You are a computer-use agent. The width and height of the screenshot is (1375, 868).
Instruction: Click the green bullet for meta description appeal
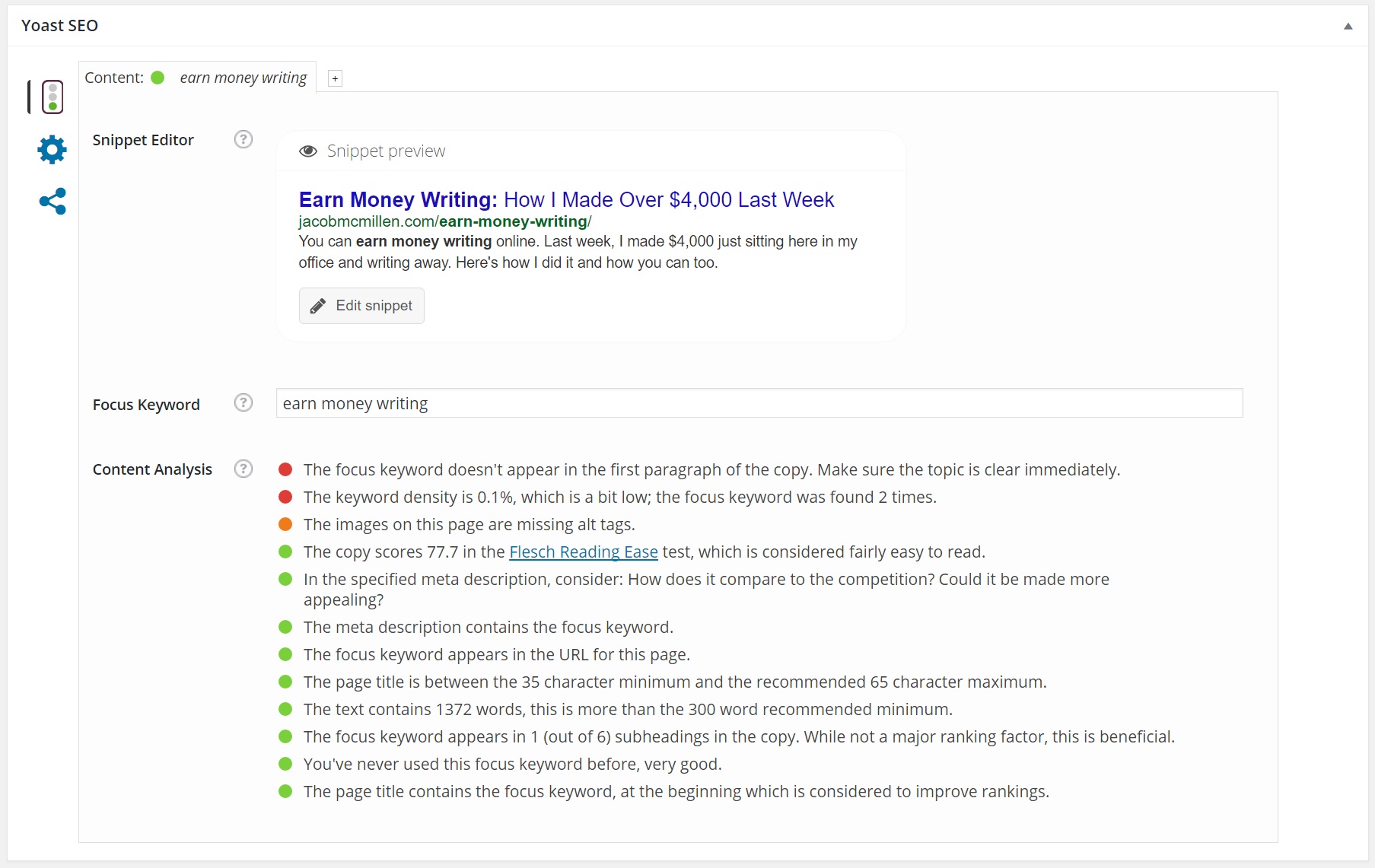285,579
